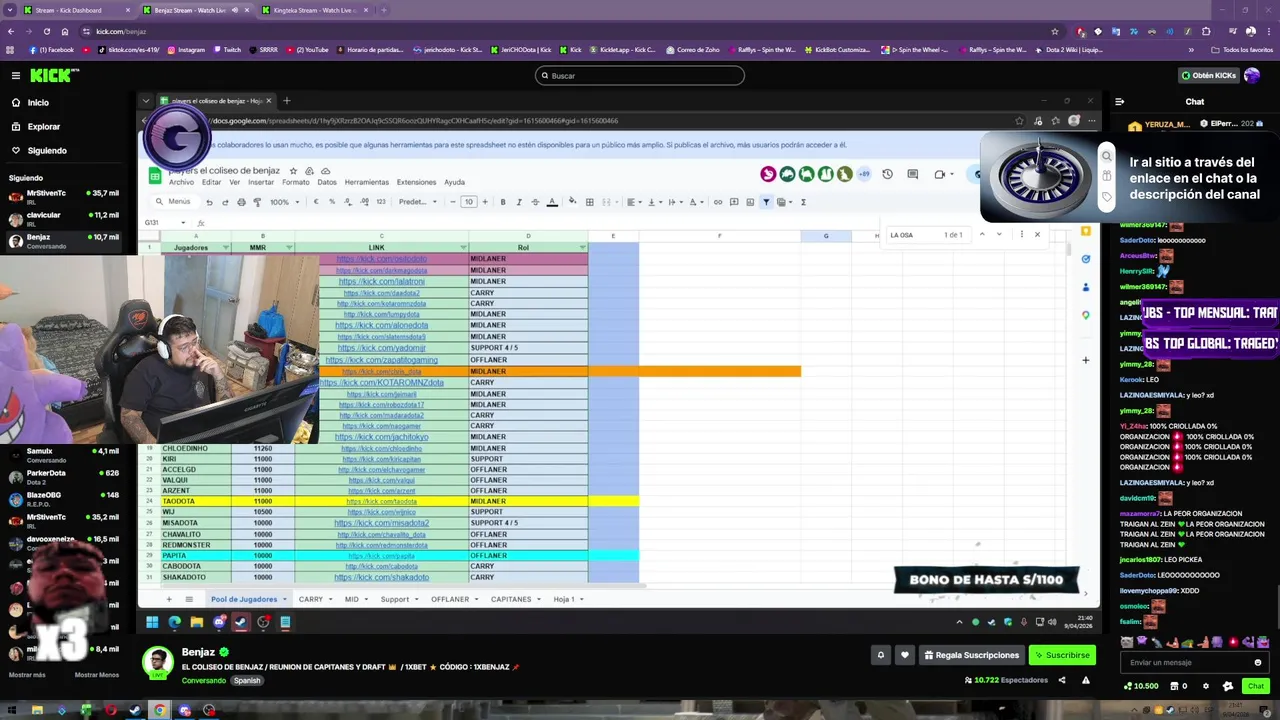This screenshot has width=1280, height=720.
Task: Open chat settings gear icon
Action: [1205, 686]
